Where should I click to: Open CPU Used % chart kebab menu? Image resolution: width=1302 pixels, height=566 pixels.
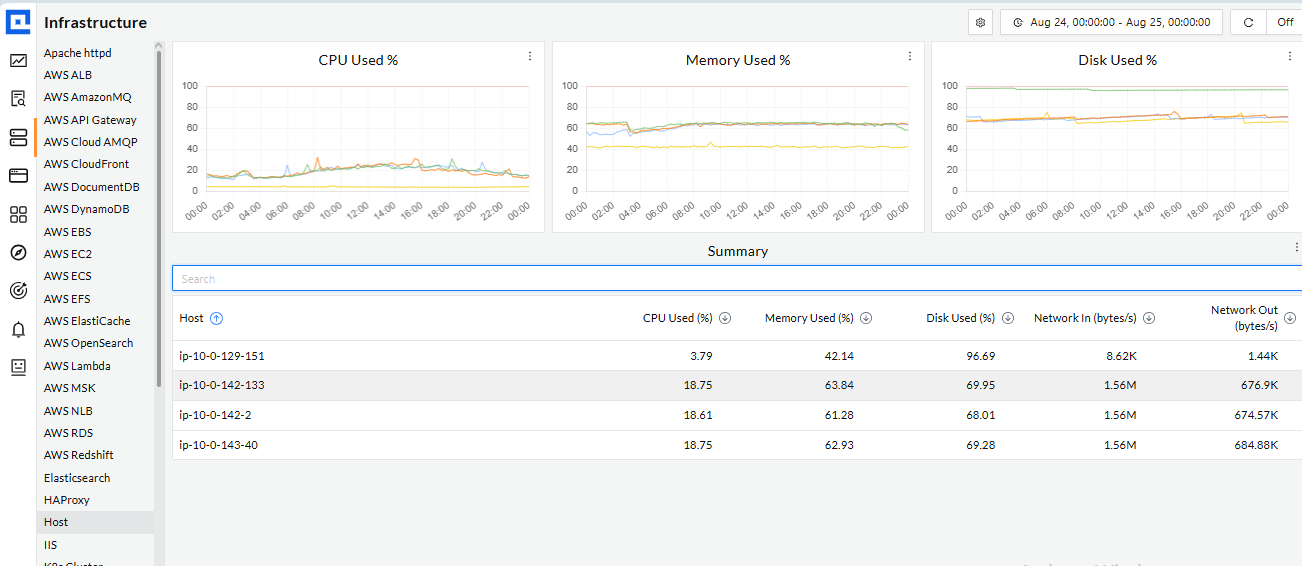tap(530, 56)
